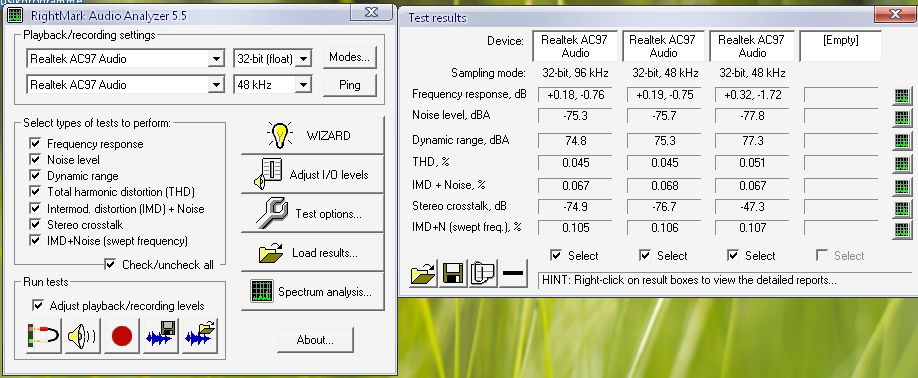This screenshot has height=378, width=918.
Task: Start recording with the red record icon
Action: click(x=121, y=336)
